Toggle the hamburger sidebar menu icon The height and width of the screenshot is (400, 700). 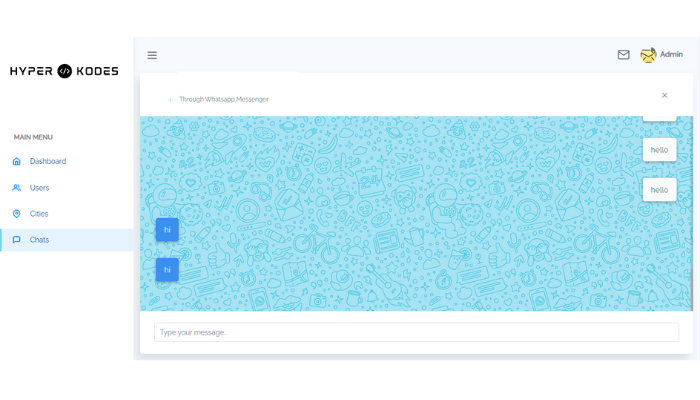click(x=152, y=55)
